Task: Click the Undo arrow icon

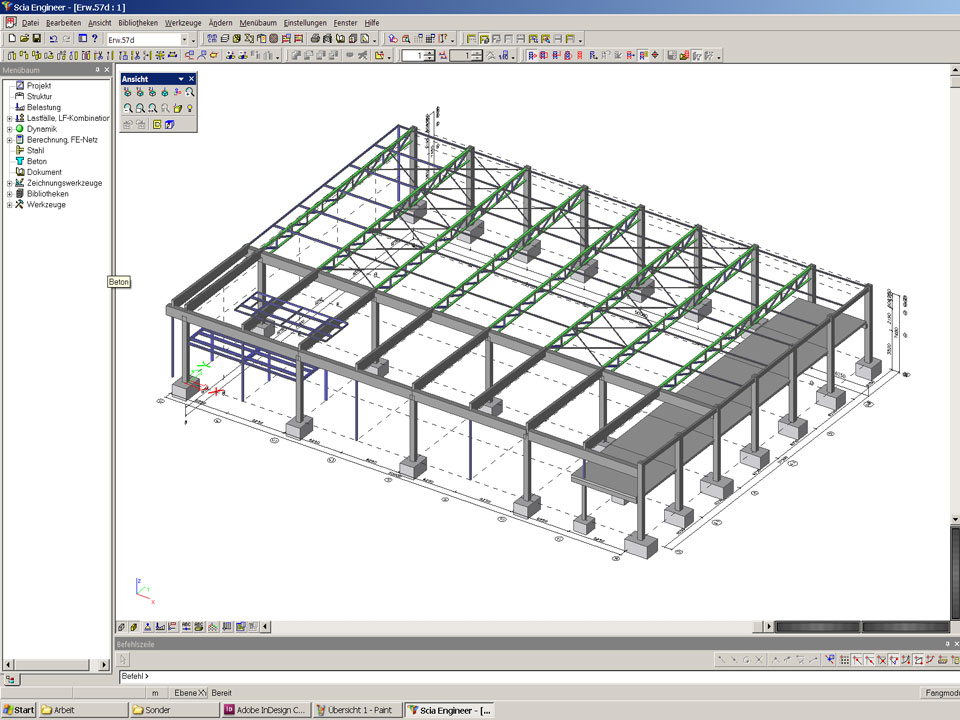Action: pyautogui.click(x=53, y=39)
